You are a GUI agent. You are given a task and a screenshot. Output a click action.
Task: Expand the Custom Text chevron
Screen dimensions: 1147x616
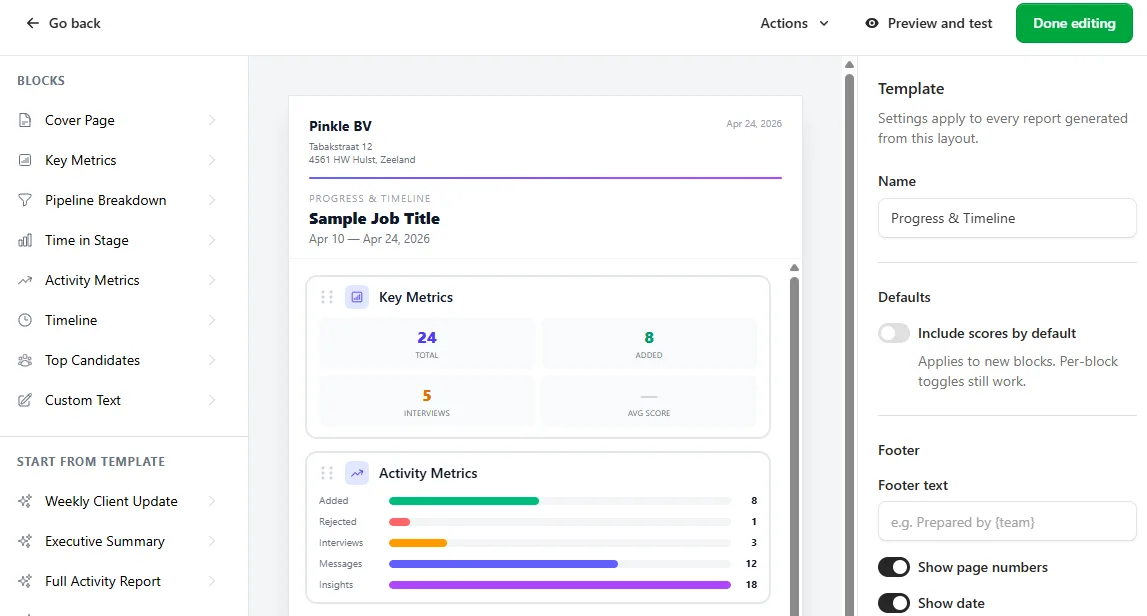(x=211, y=400)
